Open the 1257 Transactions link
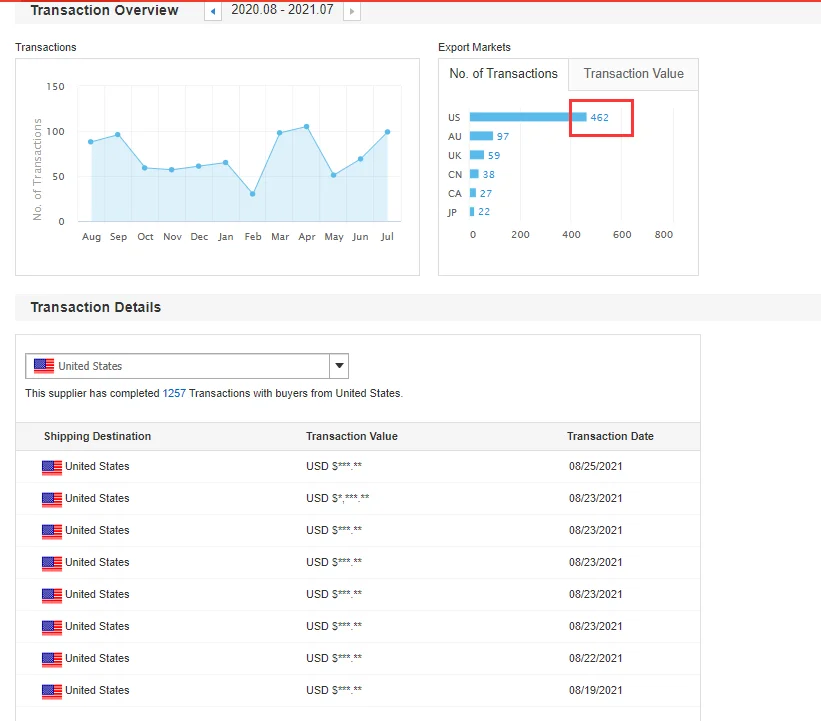This screenshot has width=821, height=721. point(174,394)
